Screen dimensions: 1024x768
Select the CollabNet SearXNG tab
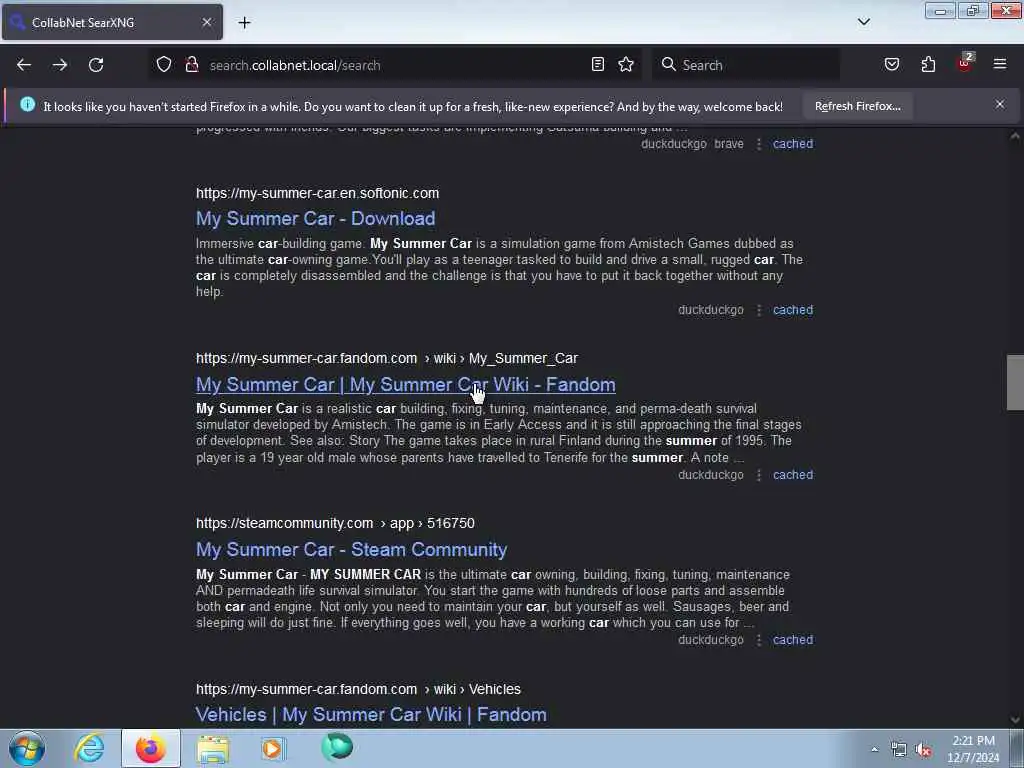click(x=112, y=22)
